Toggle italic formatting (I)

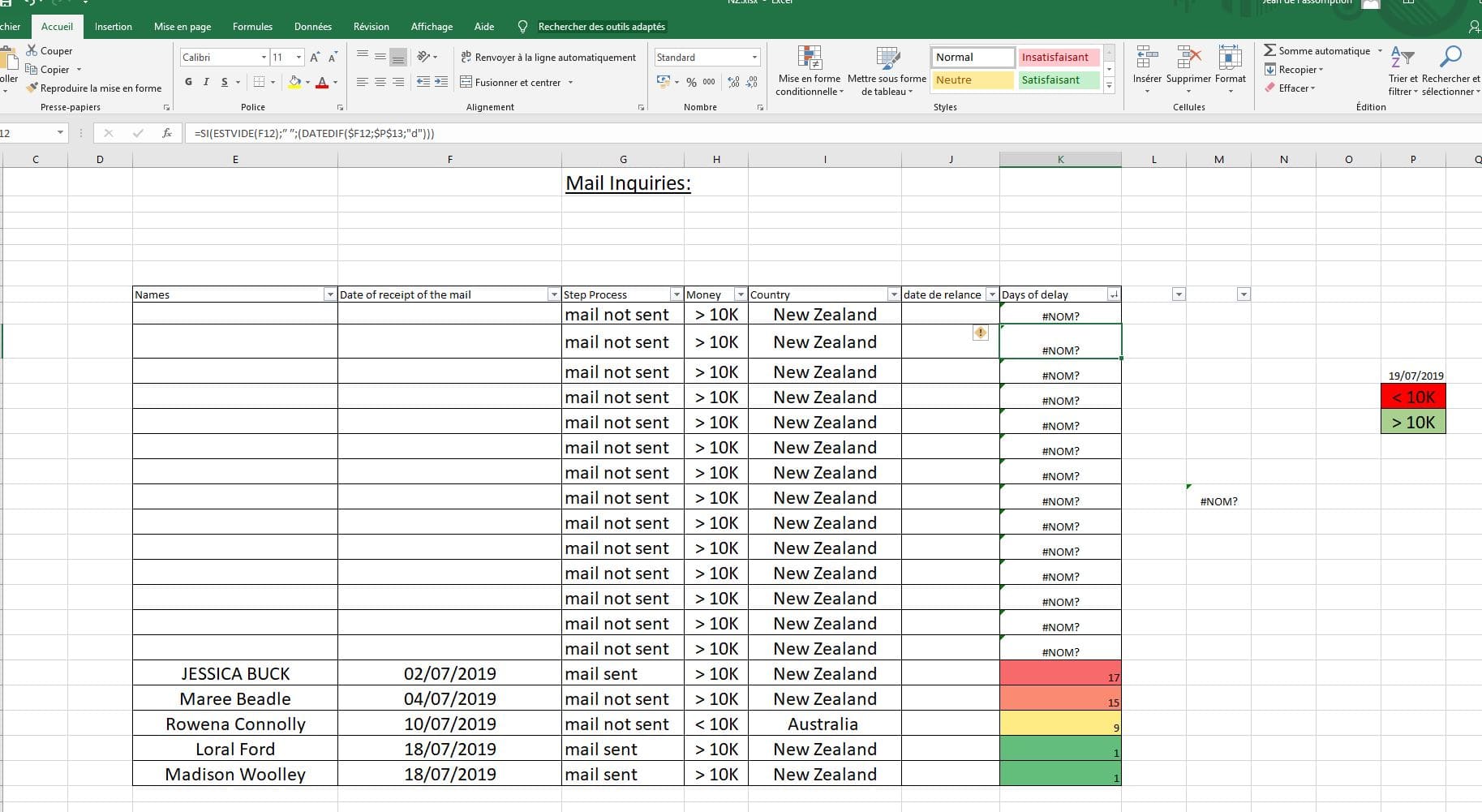tap(206, 82)
